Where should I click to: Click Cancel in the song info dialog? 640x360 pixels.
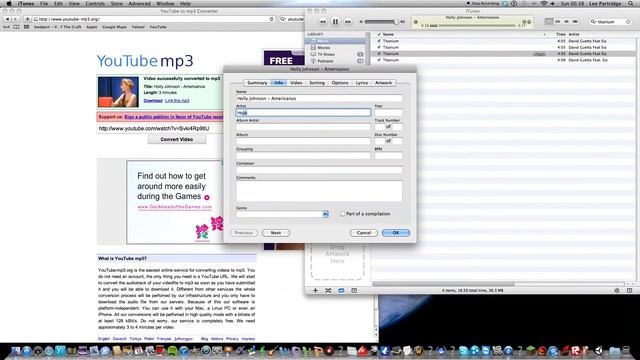pyautogui.click(x=364, y=233)
